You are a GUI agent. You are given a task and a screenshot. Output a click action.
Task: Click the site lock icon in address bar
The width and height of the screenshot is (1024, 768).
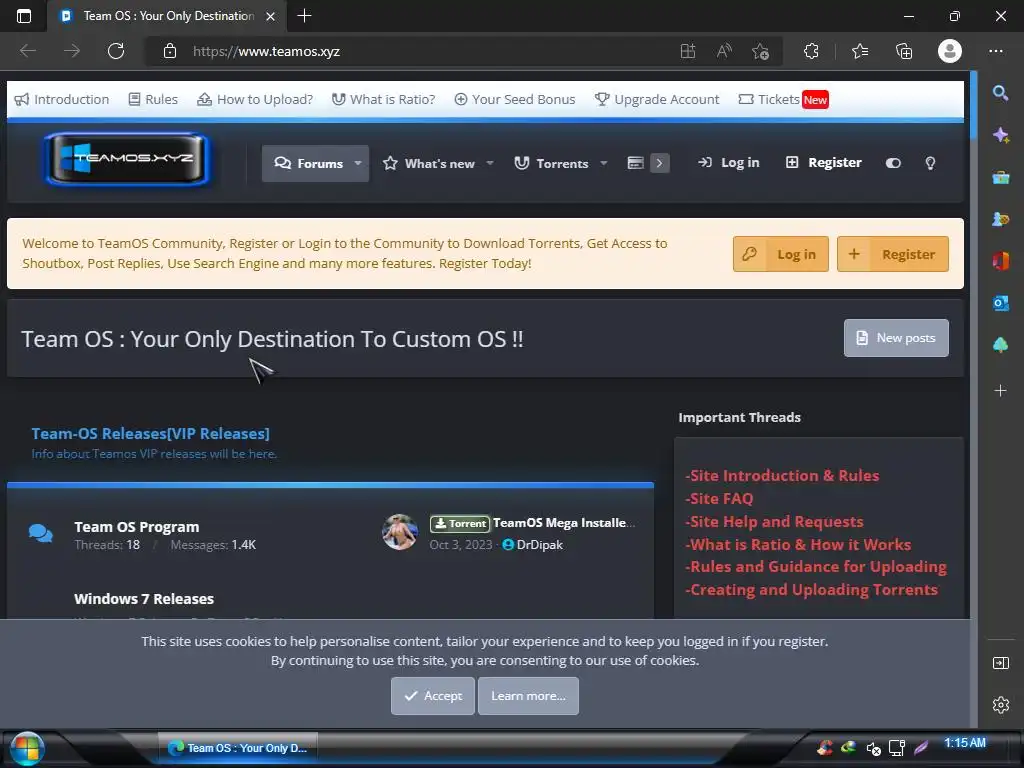coord(170,51)
